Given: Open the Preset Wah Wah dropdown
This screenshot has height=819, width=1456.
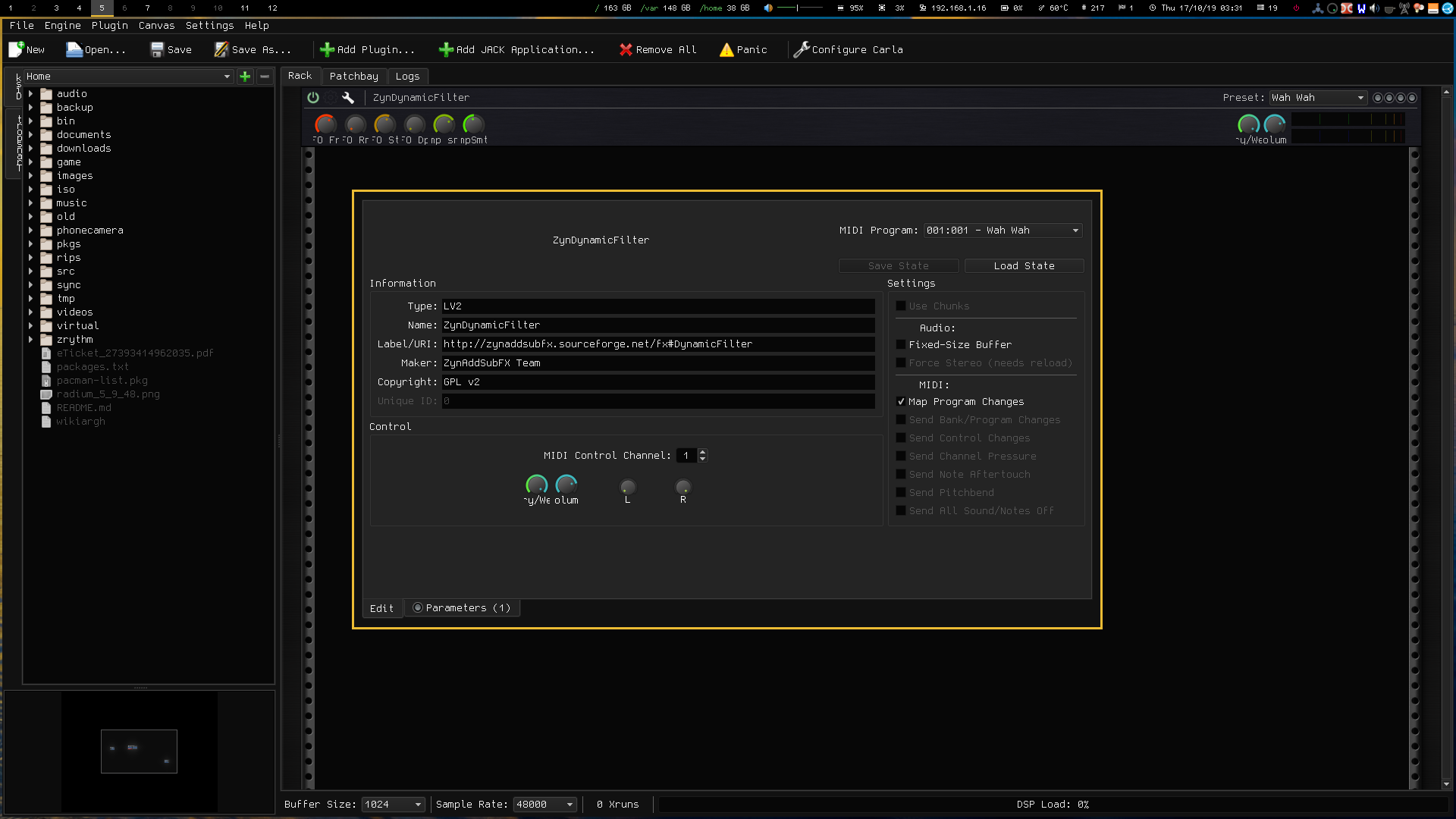Looking at the screenshot, I should (1318, 98).
